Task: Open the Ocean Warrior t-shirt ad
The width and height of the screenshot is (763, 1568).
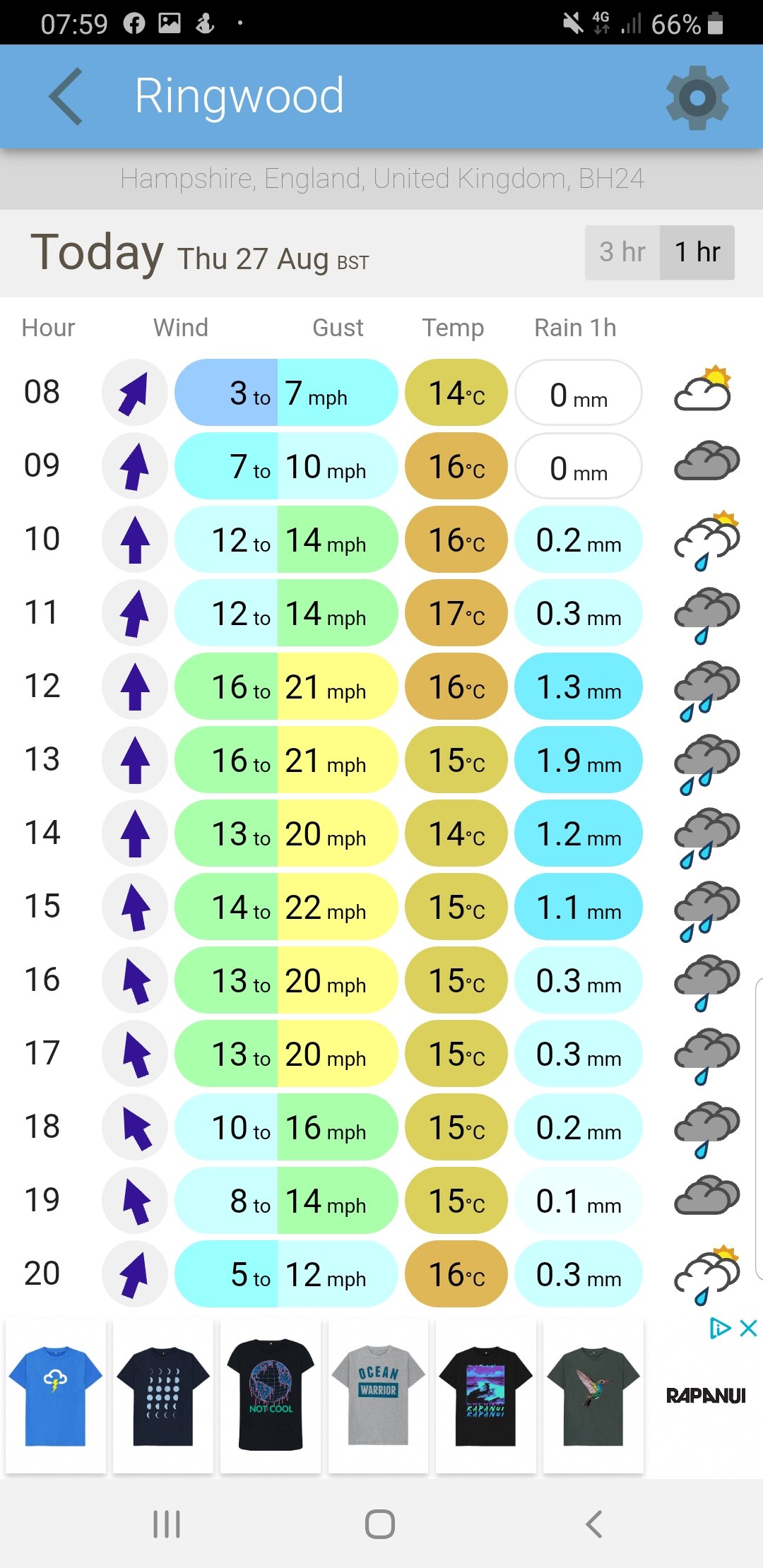Action: click(379, 1396)
